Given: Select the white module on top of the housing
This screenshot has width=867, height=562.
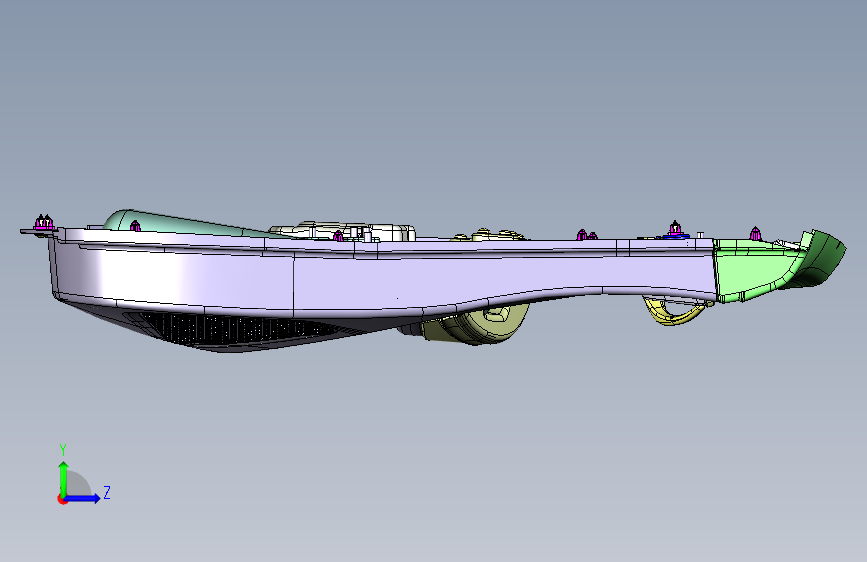Looking at the screenshot, I should click(343, 231).
